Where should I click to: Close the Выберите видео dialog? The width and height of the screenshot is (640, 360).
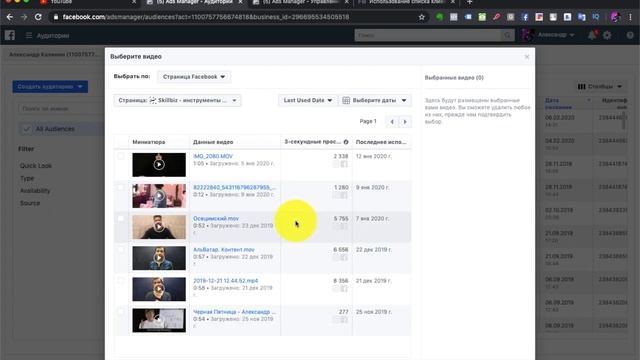click(x=527, y=57)
